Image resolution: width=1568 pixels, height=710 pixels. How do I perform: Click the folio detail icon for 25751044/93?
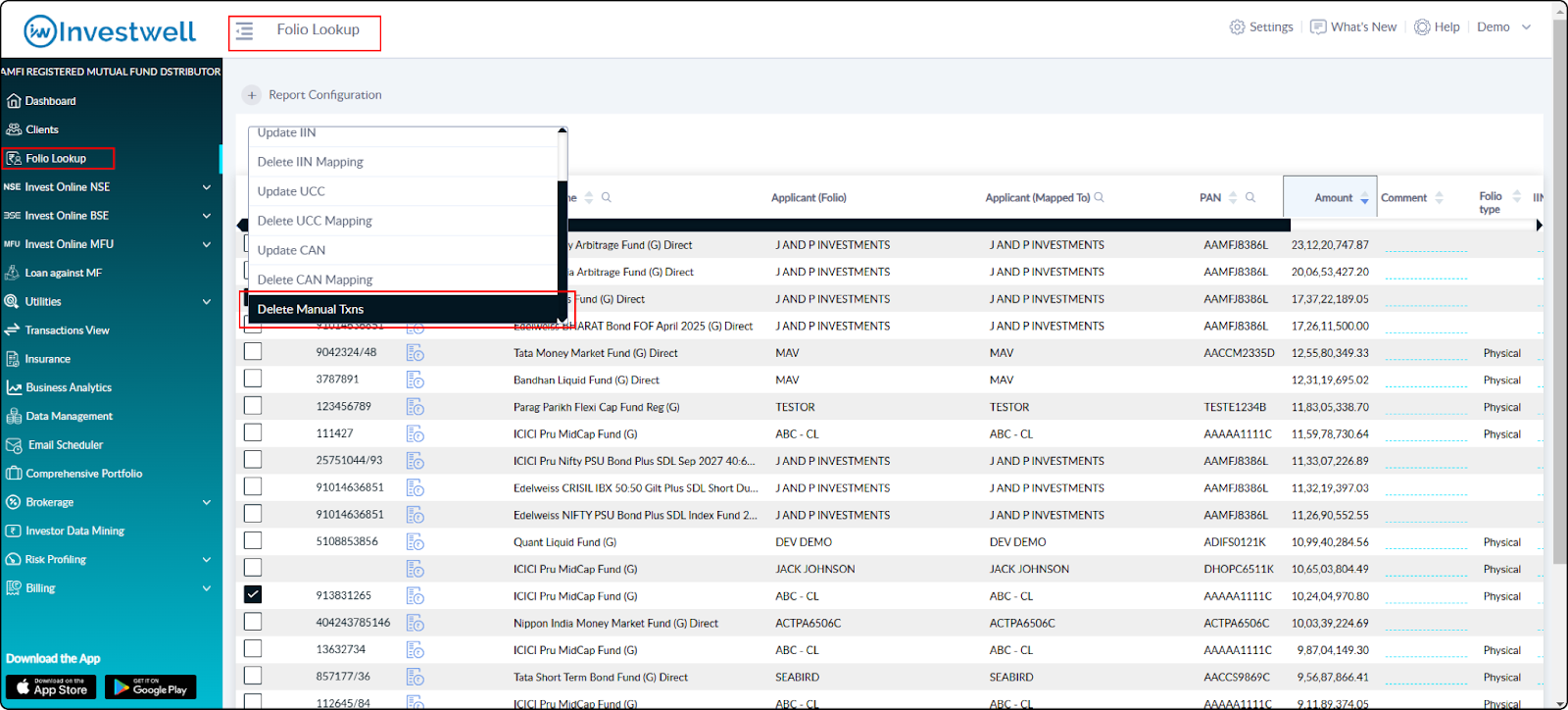tap(416, 461)
